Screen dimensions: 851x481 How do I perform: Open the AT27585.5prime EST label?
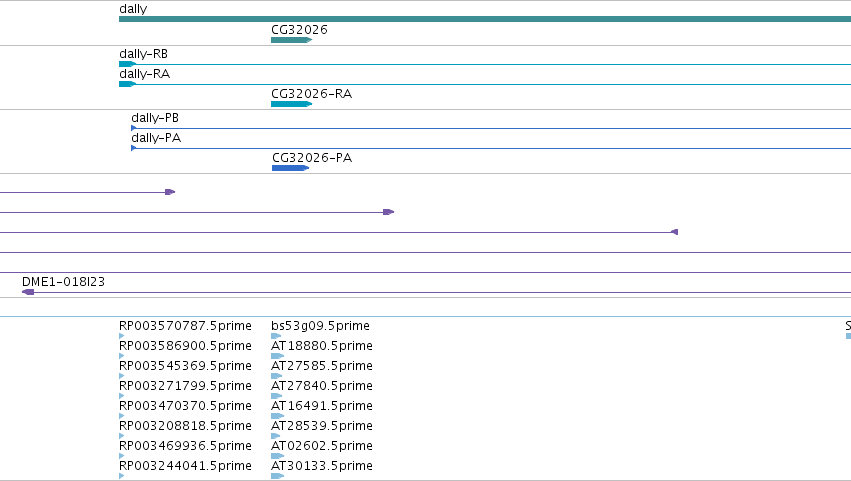(322, 366)
